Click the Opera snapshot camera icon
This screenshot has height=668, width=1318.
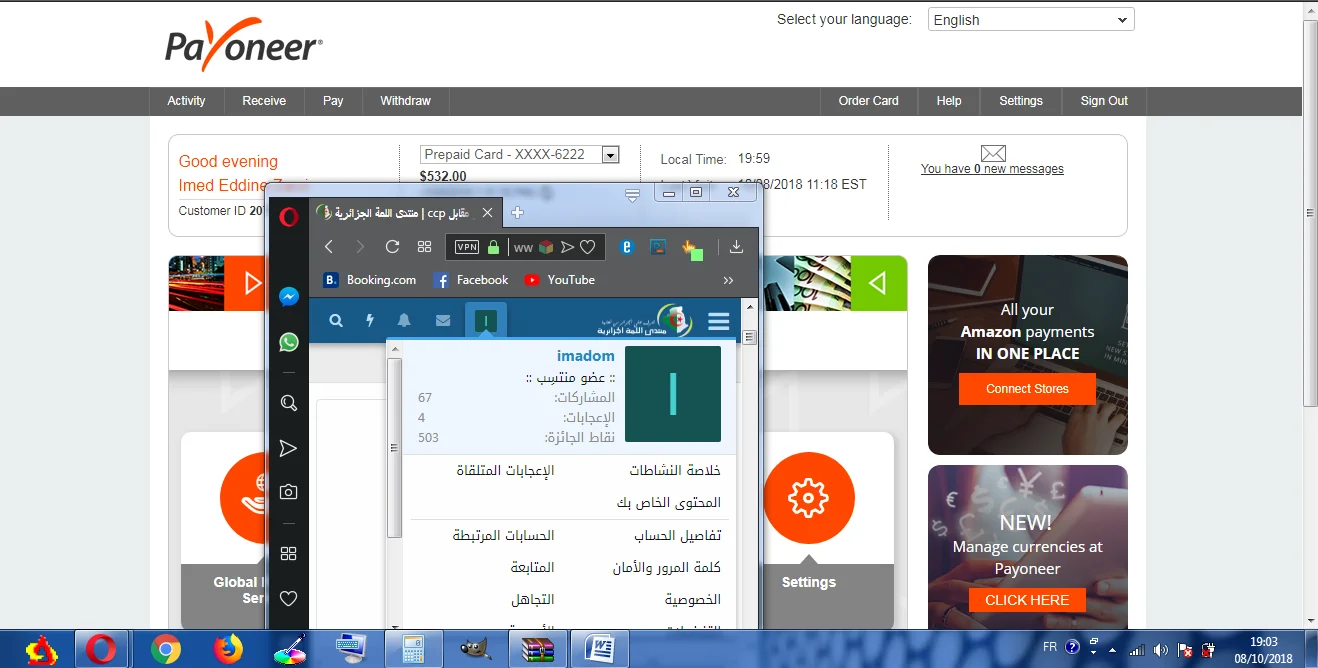click(289, 492)
